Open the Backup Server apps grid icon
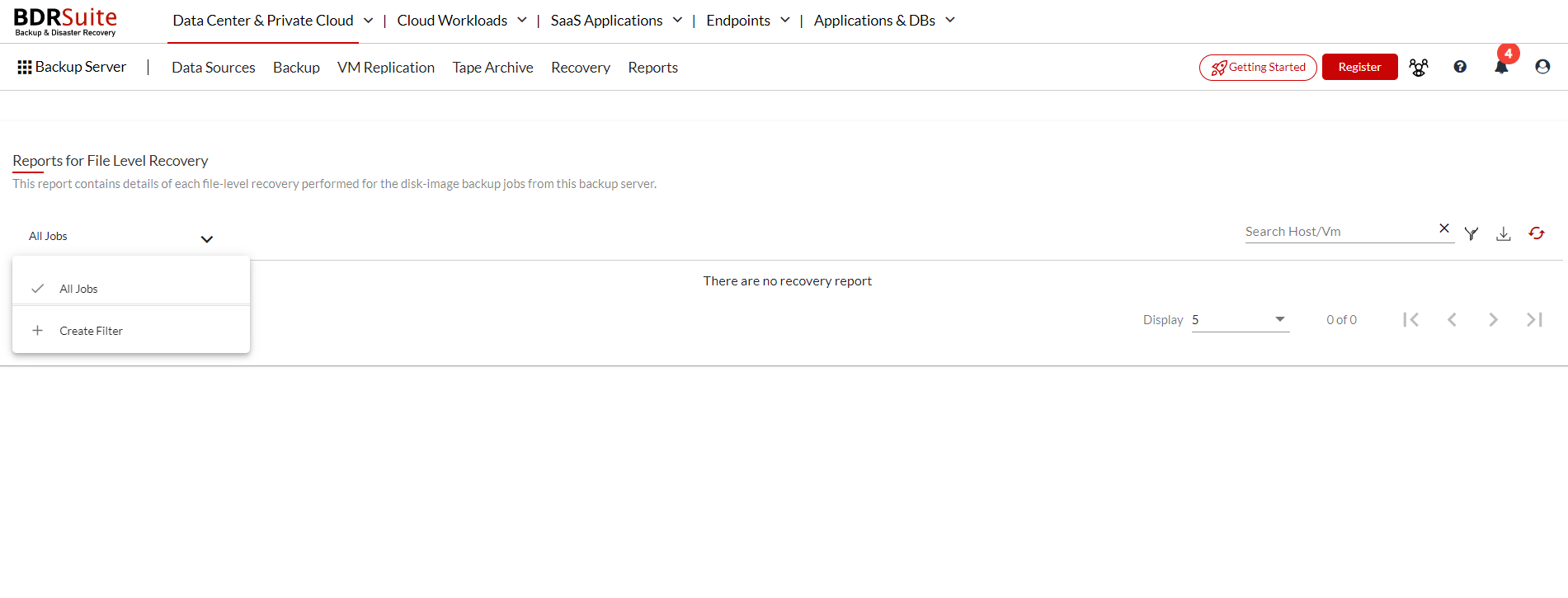 [x=25, y=68]
